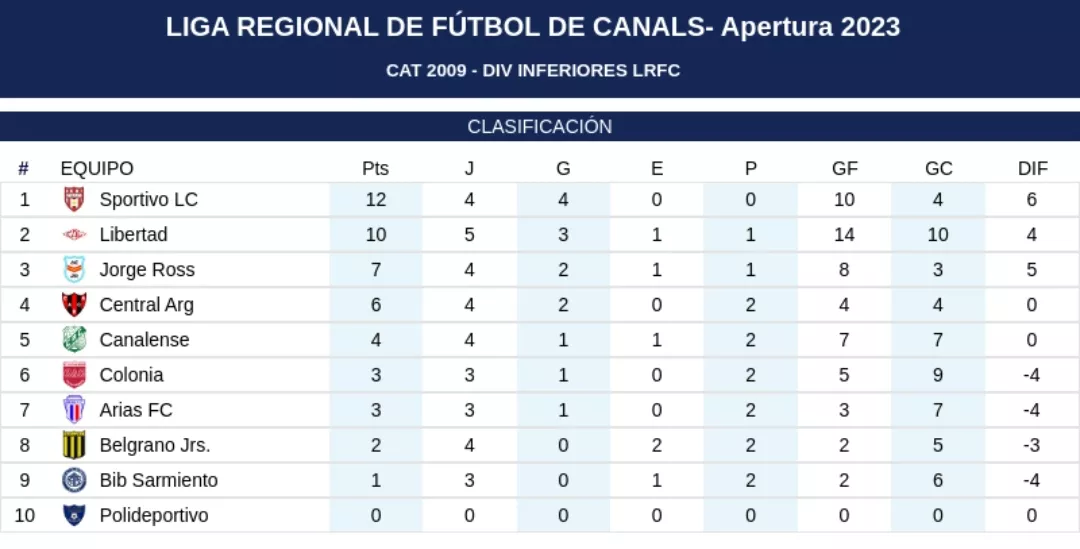The image size is (1080, 549).
Task: Open the Sportivo LC team name
Action: (x=149, y=199)
